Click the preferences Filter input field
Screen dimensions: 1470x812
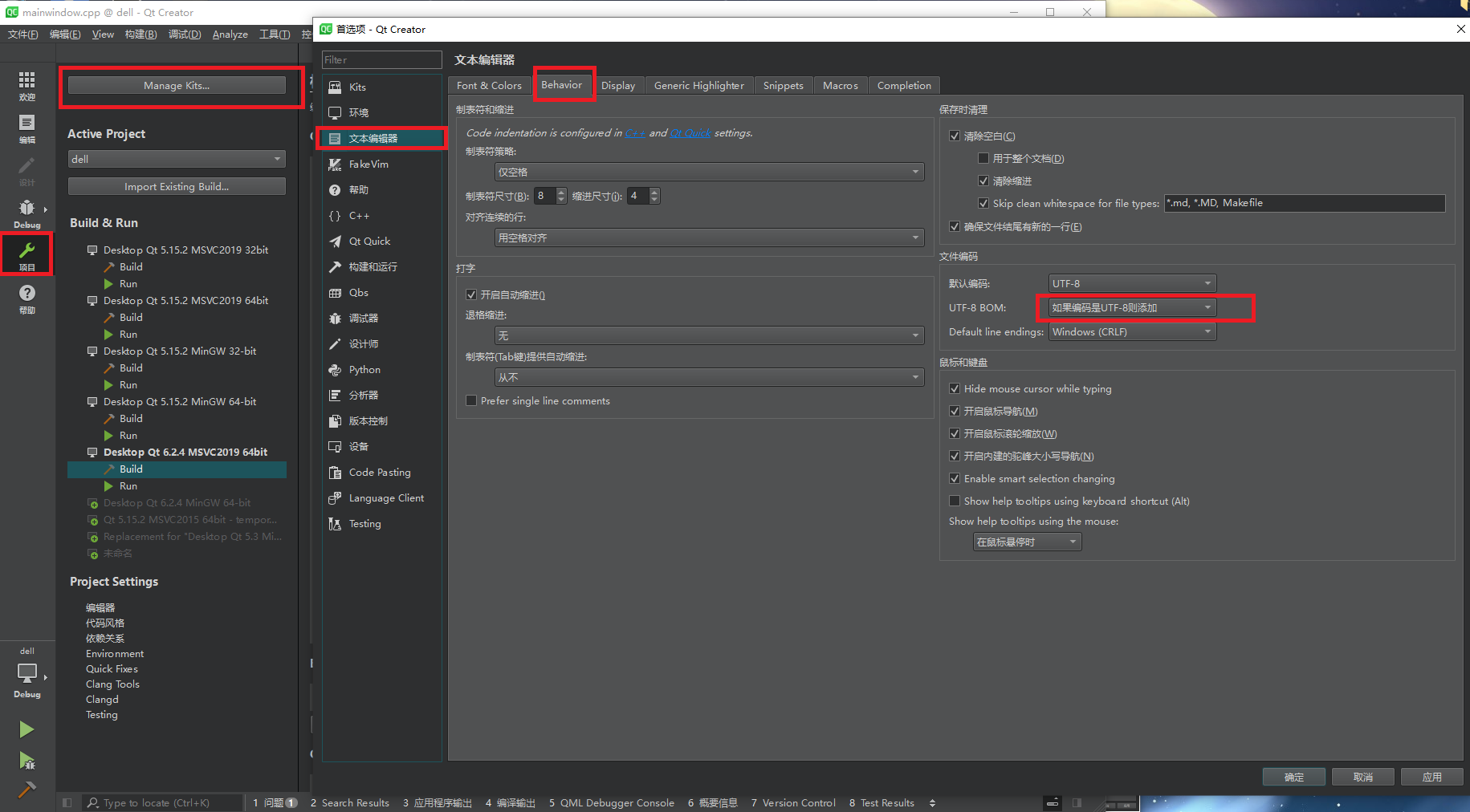382,59
